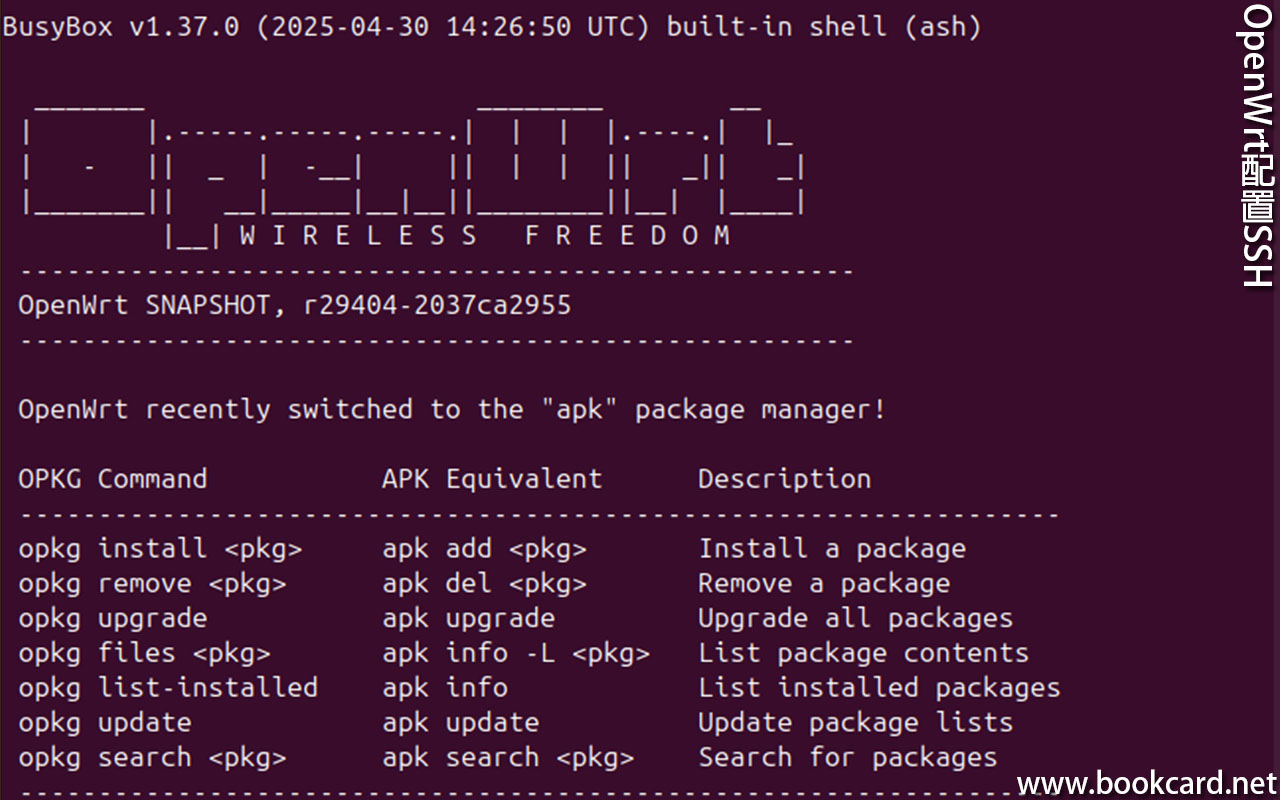Select the "opkg remove <pkg>" command text

click(x=152, y=584)
